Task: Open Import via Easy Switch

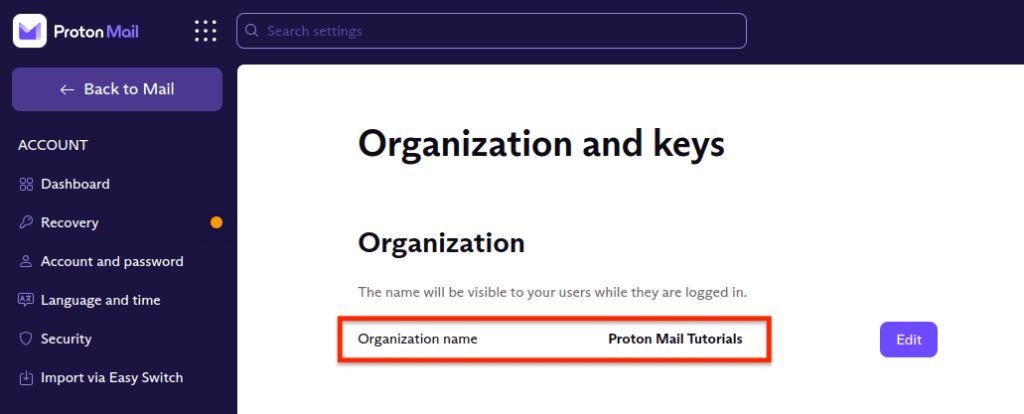Action: coord(112,378)
